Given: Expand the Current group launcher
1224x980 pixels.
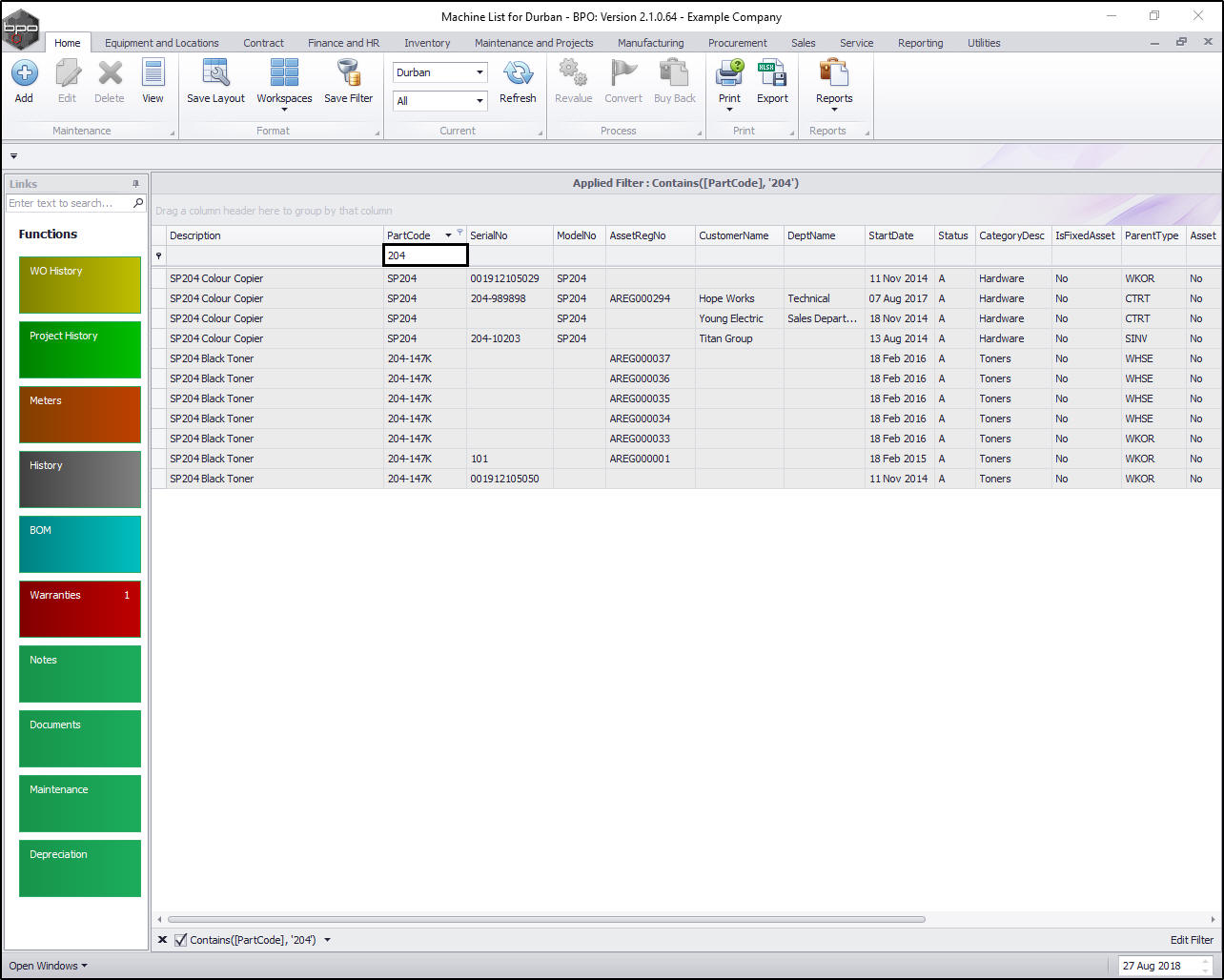Looking at the screenshot, I should (x=541, y=133).
